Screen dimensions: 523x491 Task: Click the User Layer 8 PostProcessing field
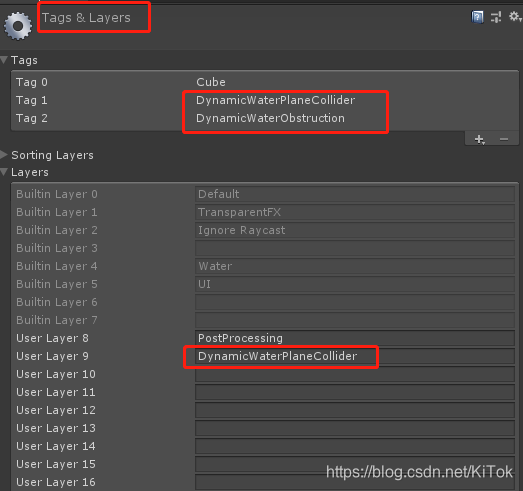pos(355,338)
